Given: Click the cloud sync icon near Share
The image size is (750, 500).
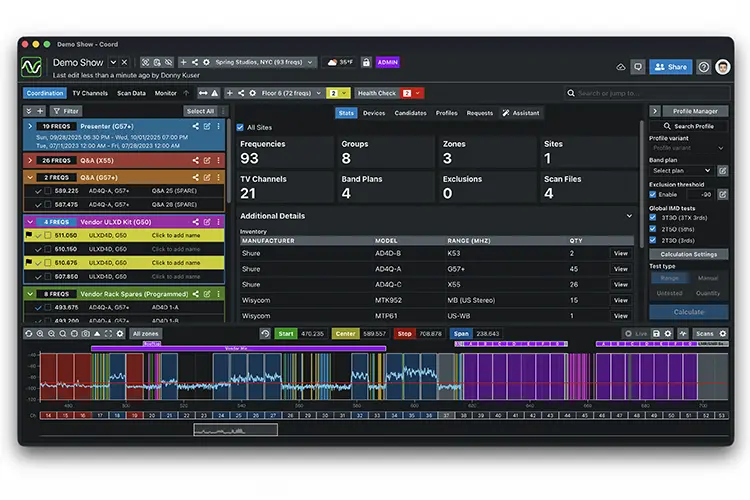Looking at the screenshot, I should [x=620, y=67].
